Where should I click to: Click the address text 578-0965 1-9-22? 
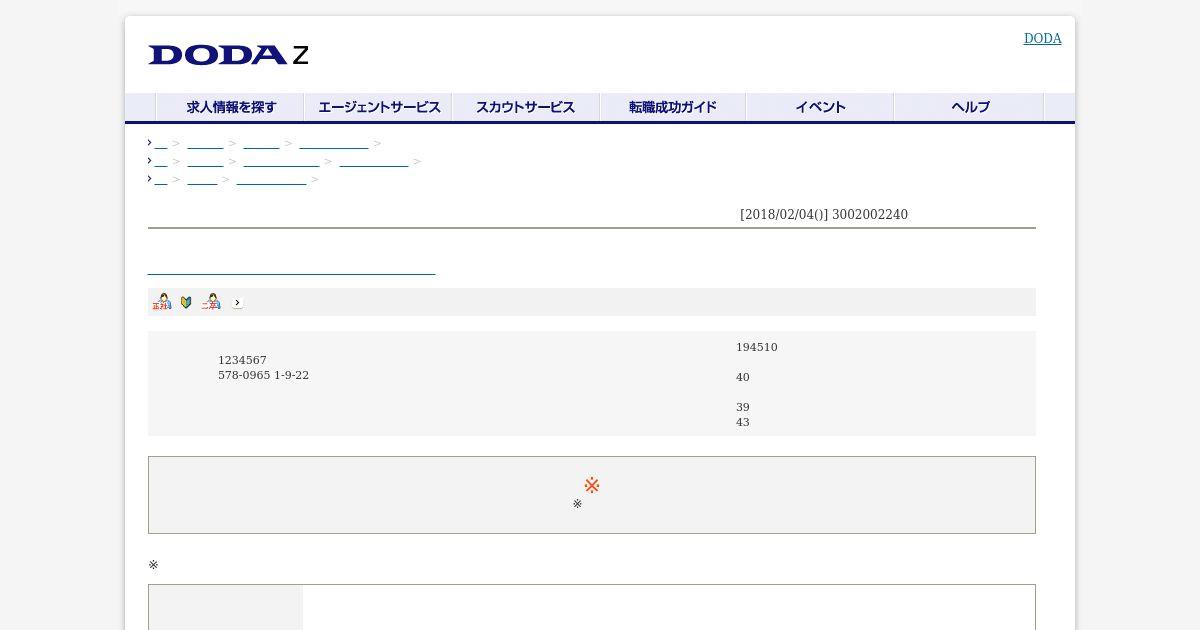tap(263, 375)
